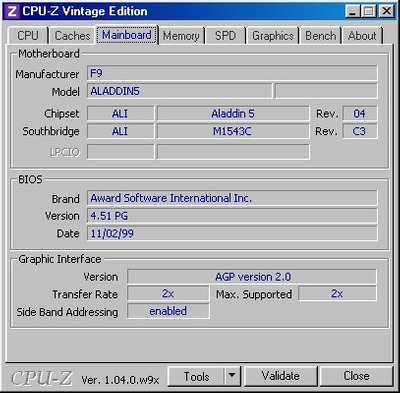Click the empty field beside Model
The image size is (400, 393).
pyautogui.click(x=326, y=91)
